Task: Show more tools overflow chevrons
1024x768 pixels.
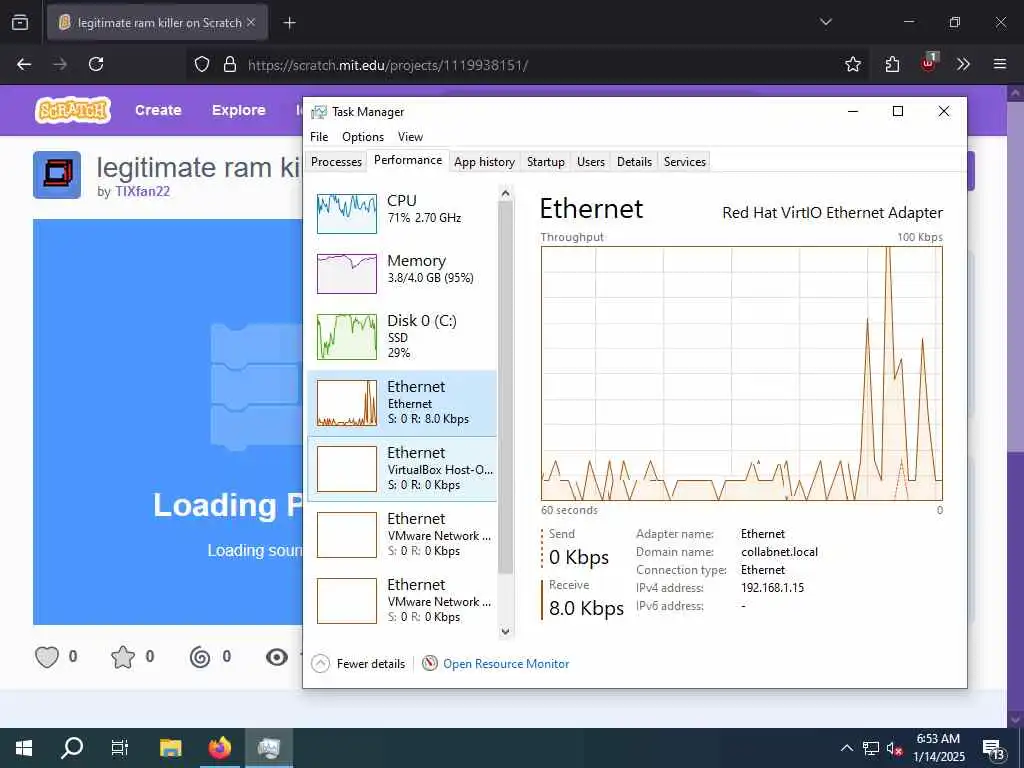Action: [x=963, y=64]
